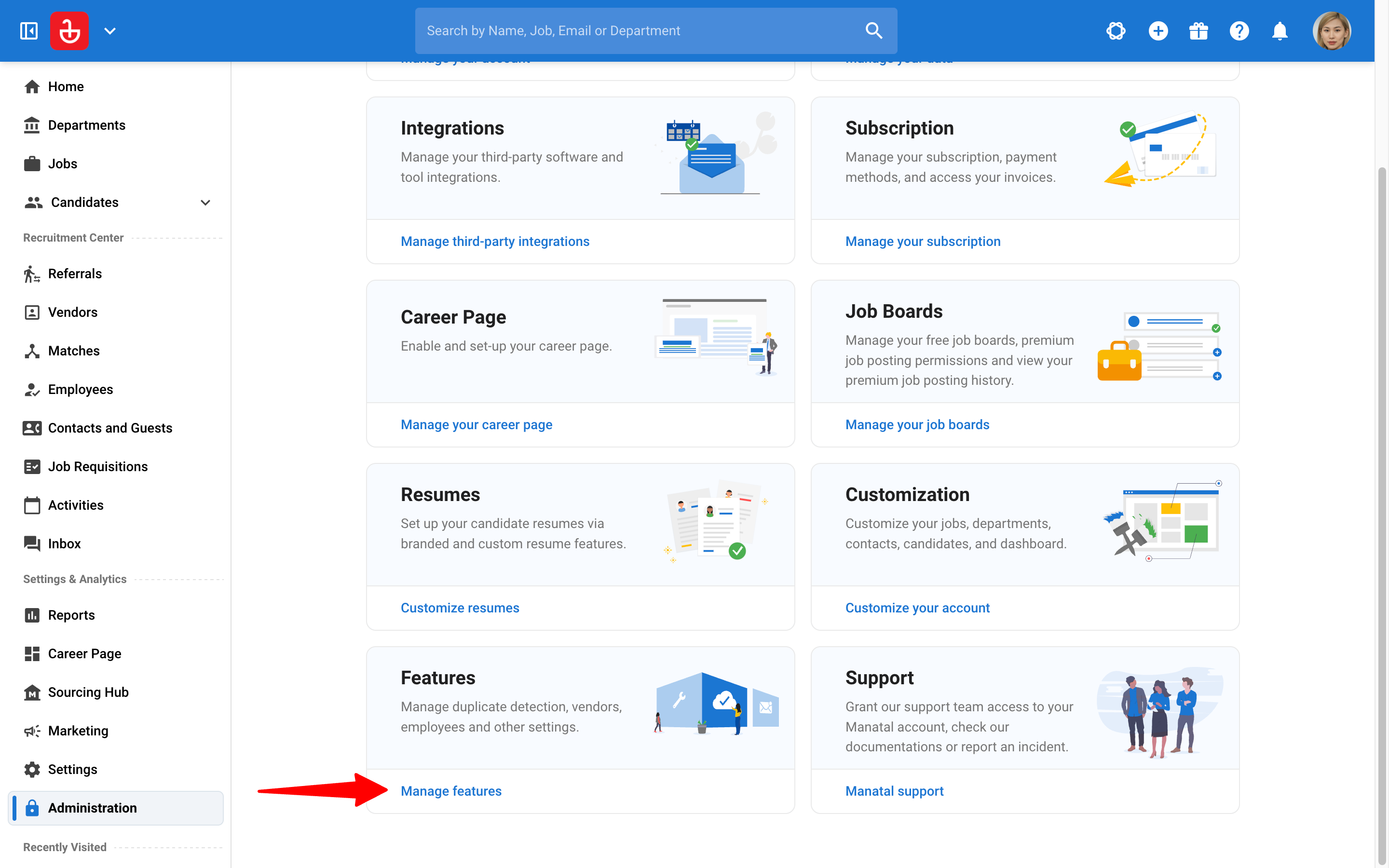Click the page vertical scrollbar
1389x868 pixels.
coord(1382,516)
